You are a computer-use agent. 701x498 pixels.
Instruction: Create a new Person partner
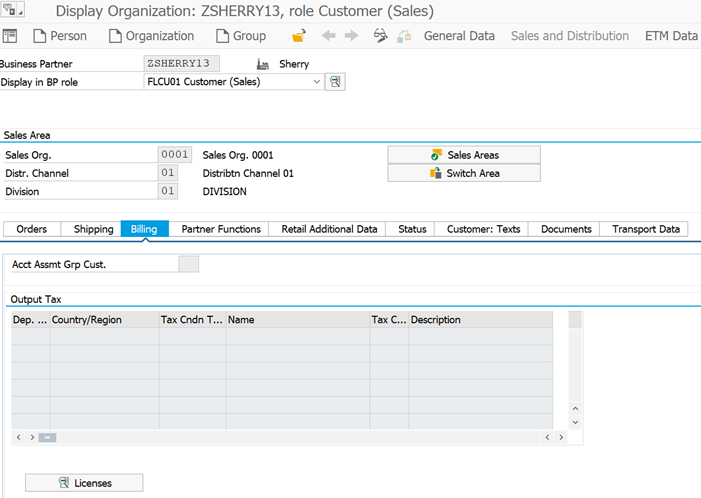(x=60, y=36)
